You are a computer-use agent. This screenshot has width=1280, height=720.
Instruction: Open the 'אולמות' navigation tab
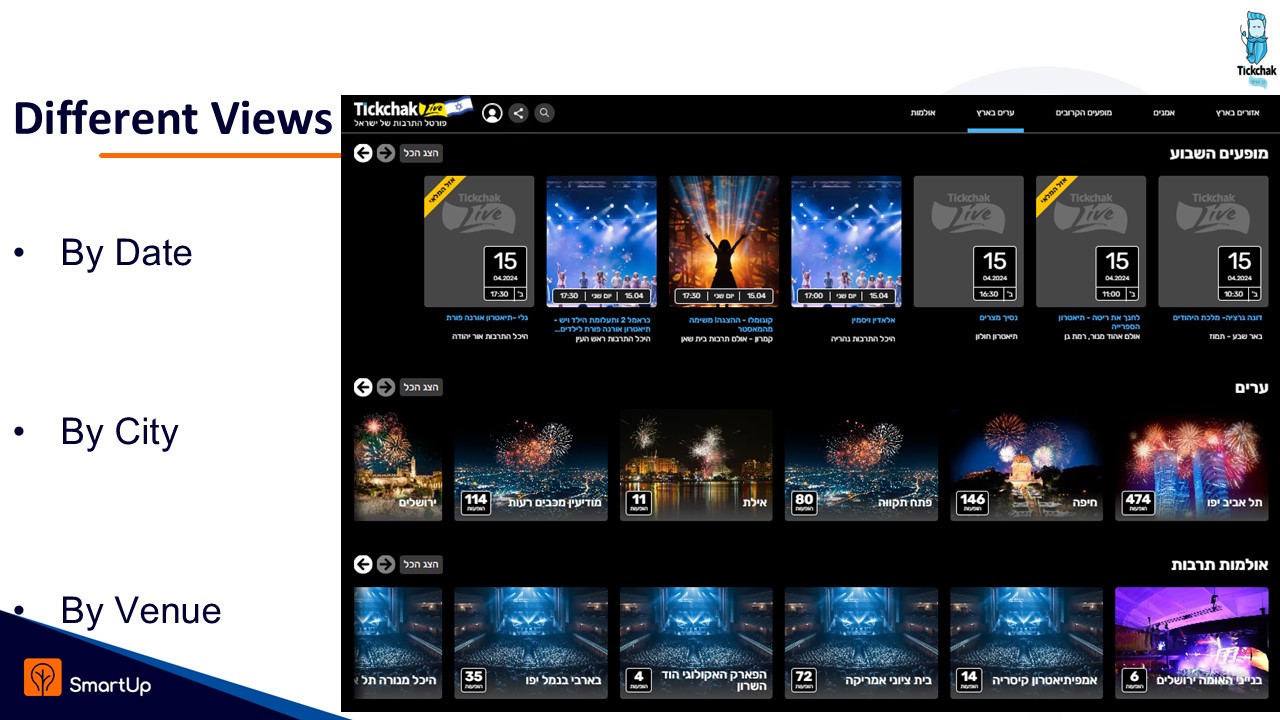(x=922, y=113)
